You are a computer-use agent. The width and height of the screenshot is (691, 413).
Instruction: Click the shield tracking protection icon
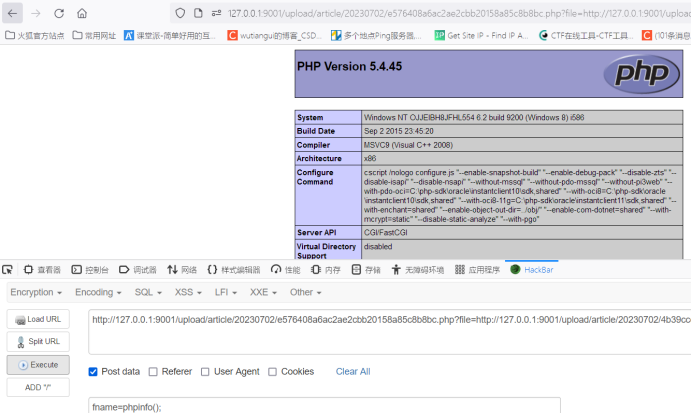point(180,13)
